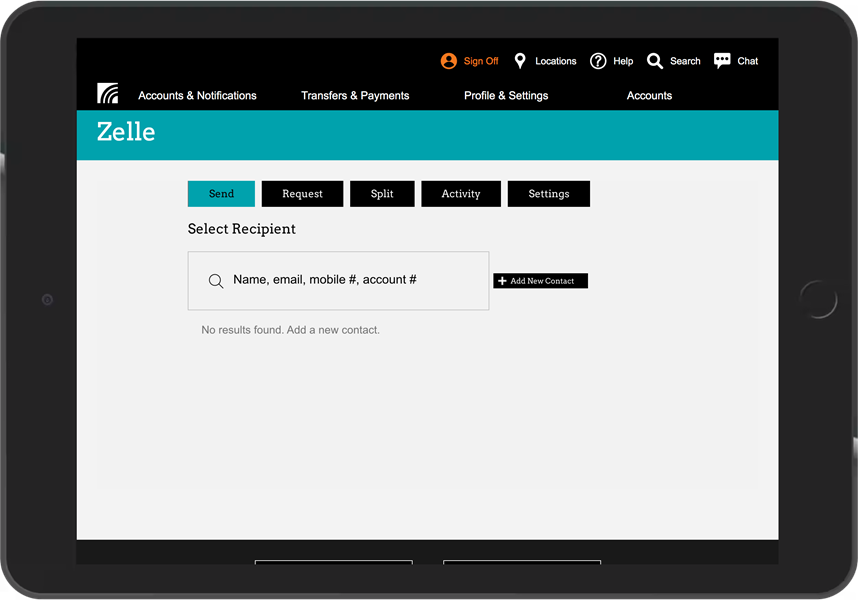
Task: Open the Activity tab
Action: click(461, 194)
